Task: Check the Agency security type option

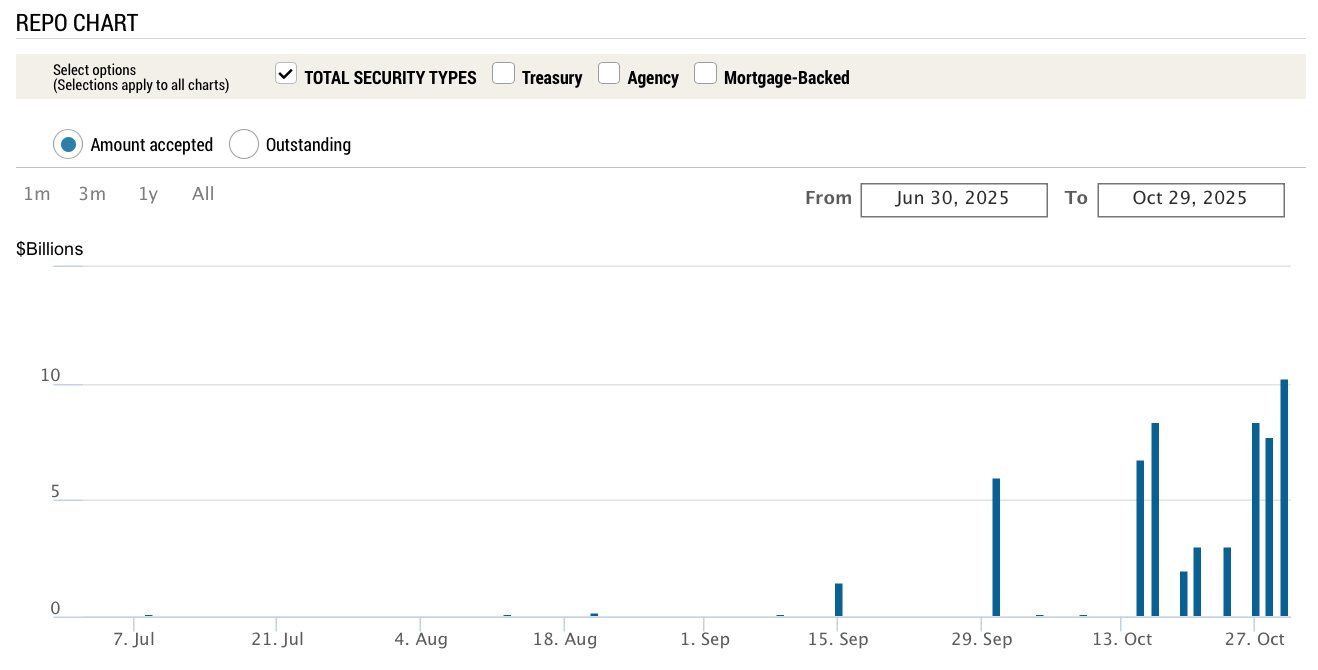Action: point(609,72)
